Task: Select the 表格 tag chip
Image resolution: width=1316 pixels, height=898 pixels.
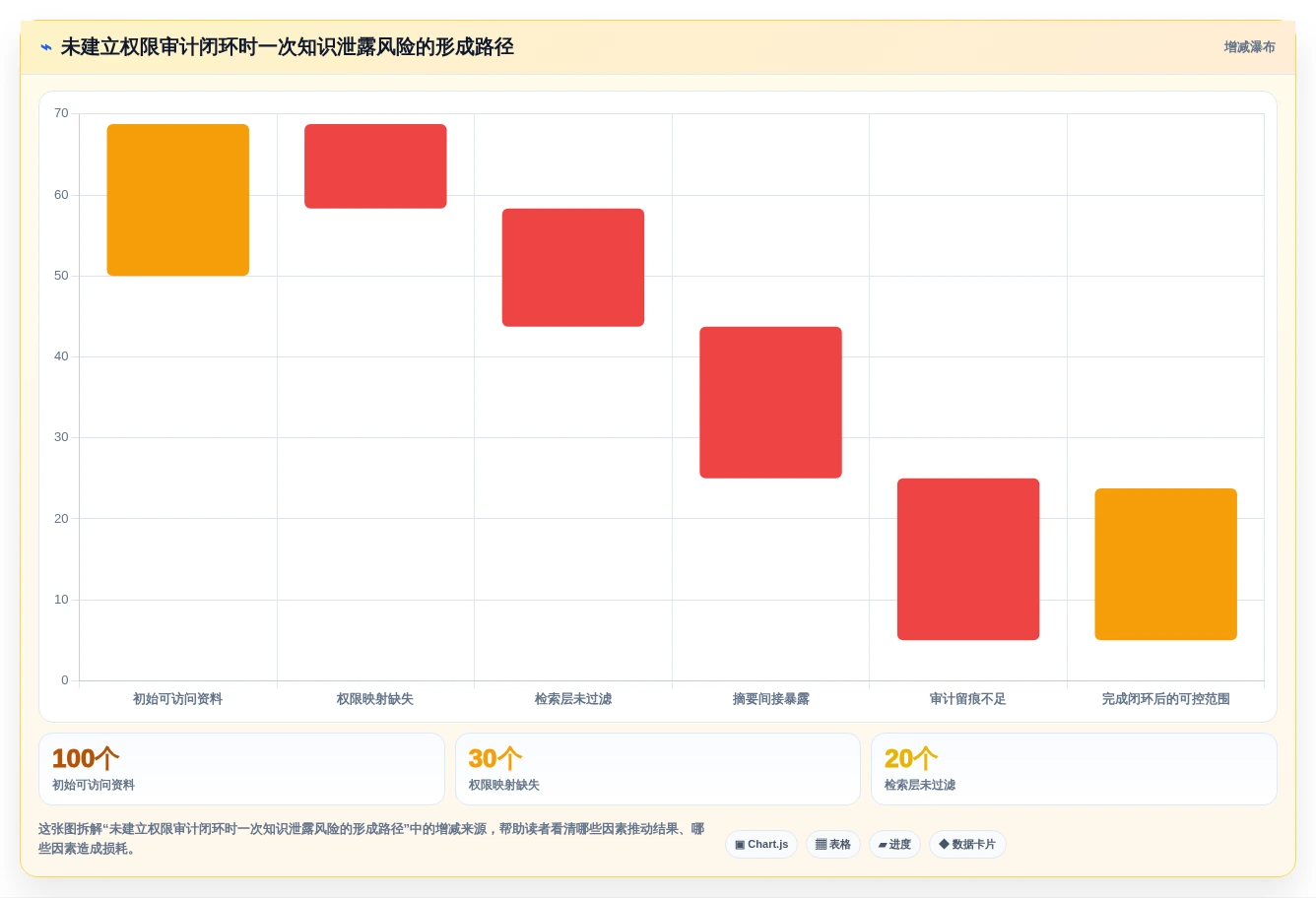Action: click(833, 845)
